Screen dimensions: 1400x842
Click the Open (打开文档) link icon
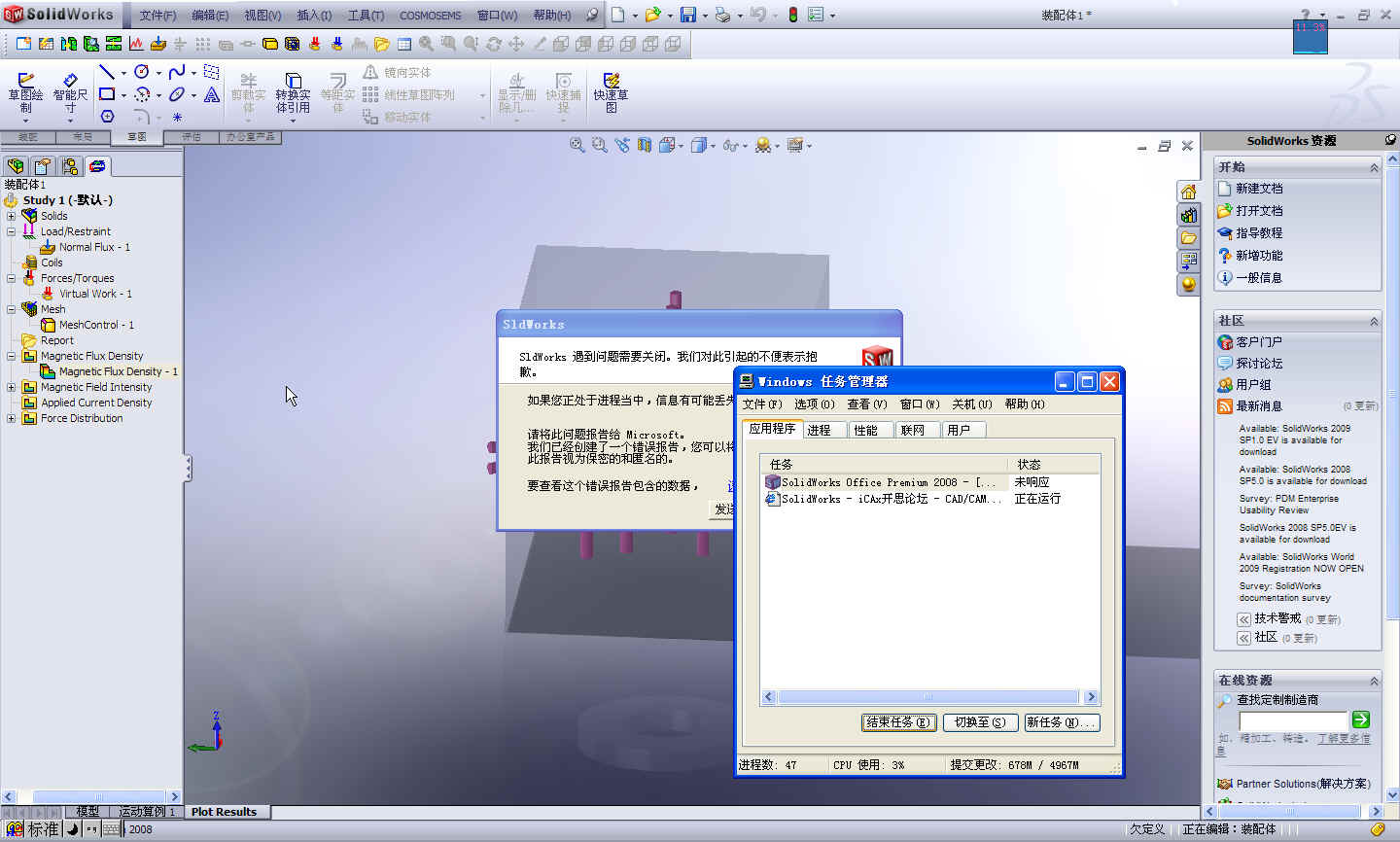[1225, 210]
